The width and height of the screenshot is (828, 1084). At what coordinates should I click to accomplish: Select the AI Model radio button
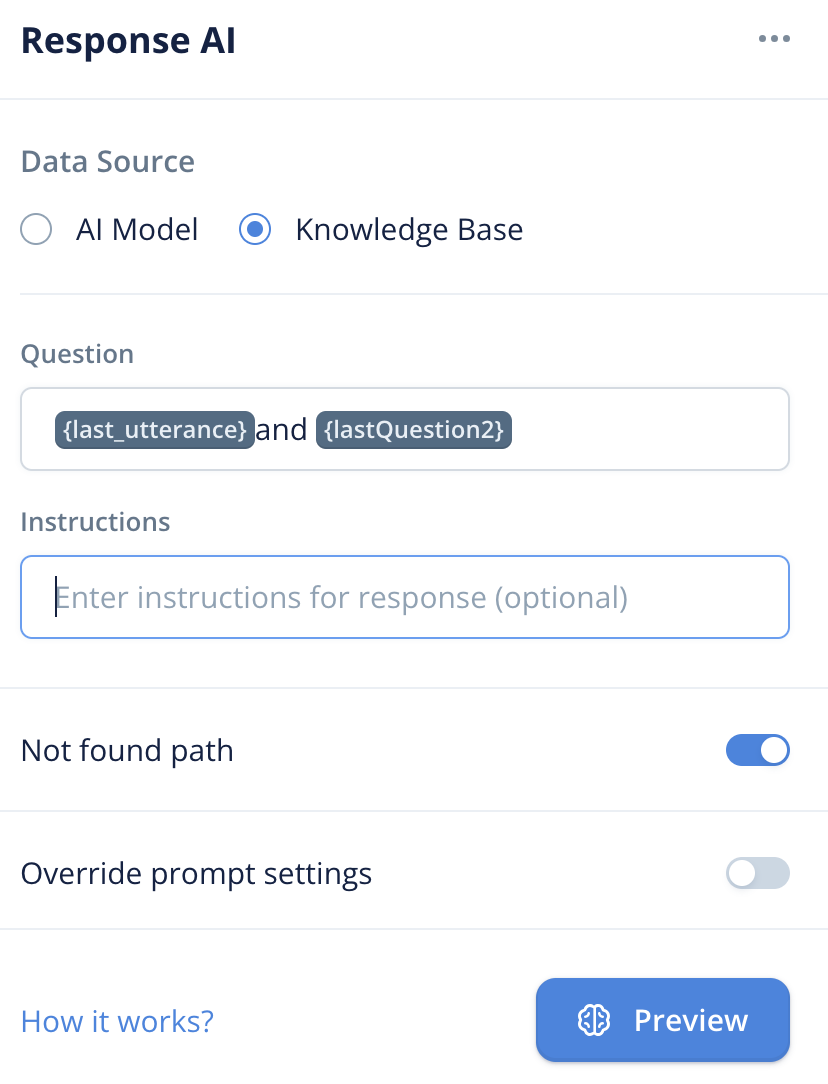click(x=36, y=229)
